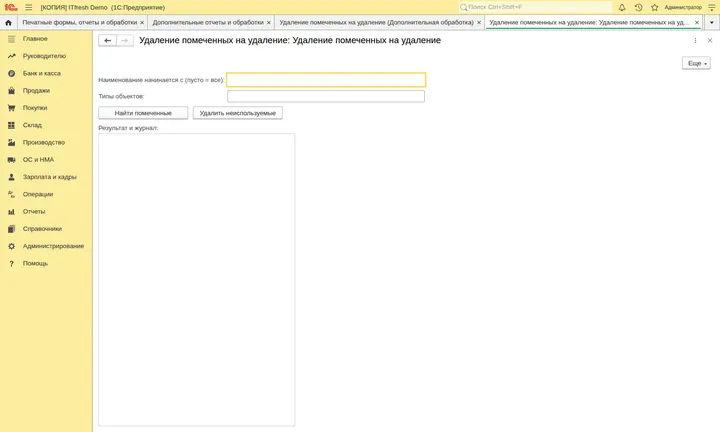The width and height of the screenshot is (720, 432).
Task: Click the search field Поиск Ctrl+Shift+F
Action: click(535, 7)
